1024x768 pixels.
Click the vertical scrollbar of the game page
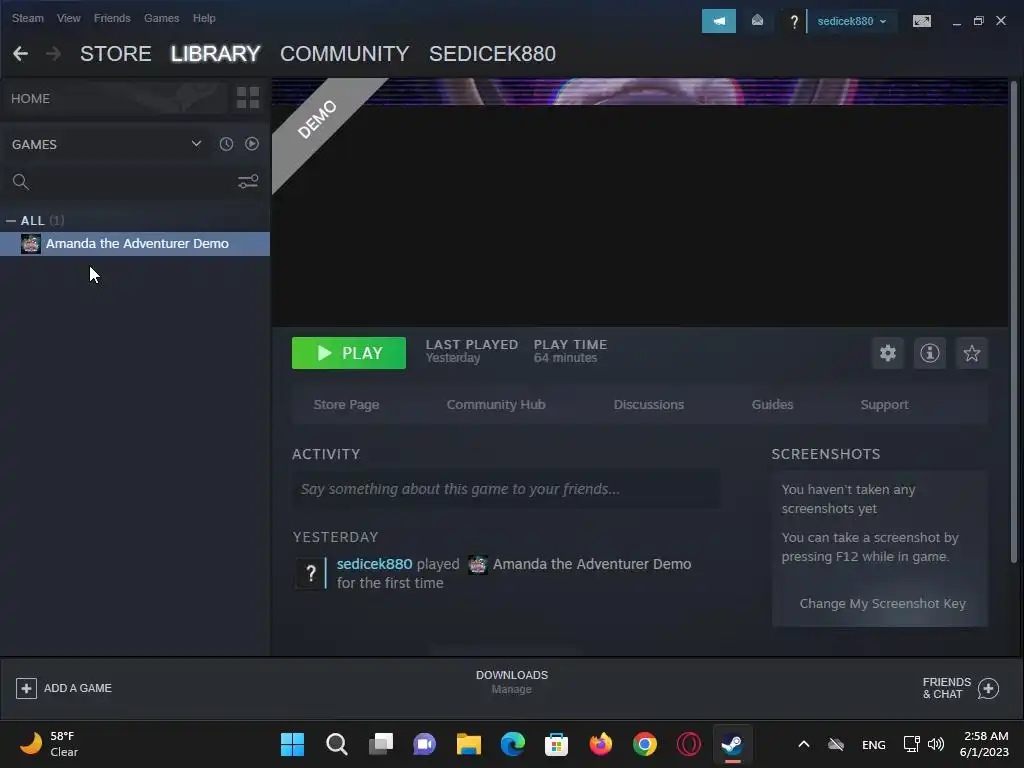(x=1014, y=321)
